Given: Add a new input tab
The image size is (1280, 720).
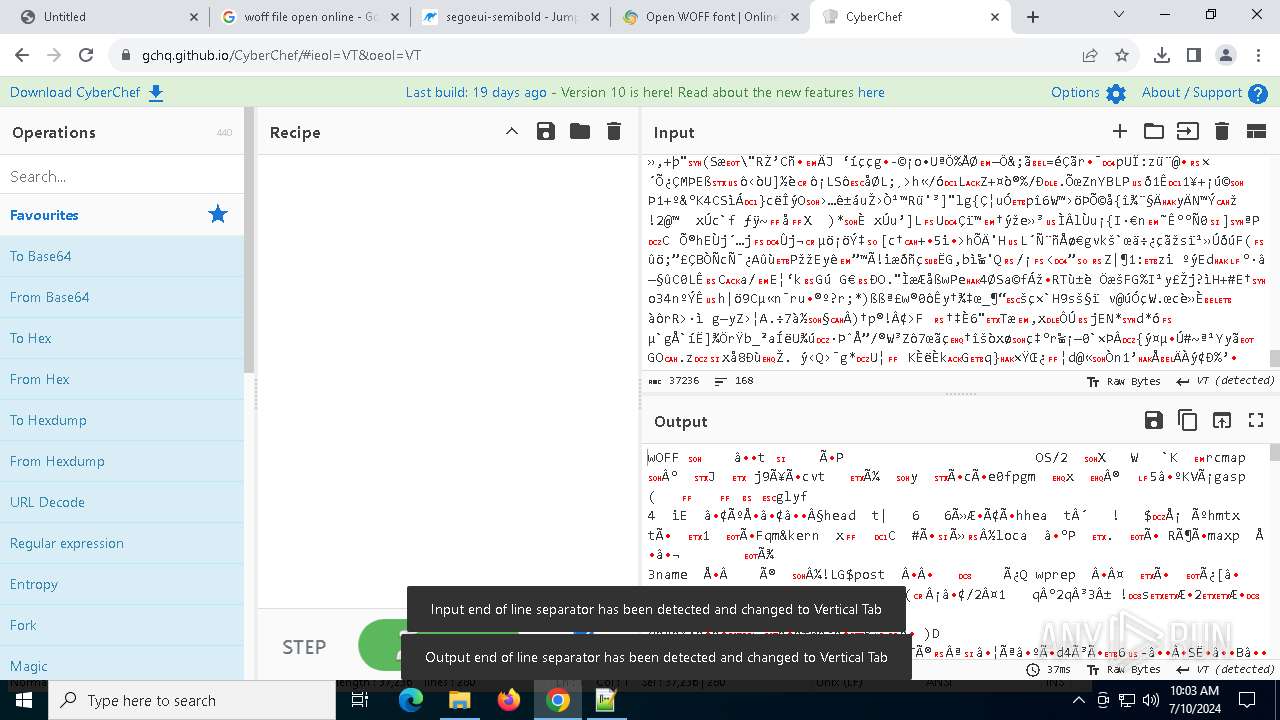Looking at the screenshot, I should [1119, 131].
